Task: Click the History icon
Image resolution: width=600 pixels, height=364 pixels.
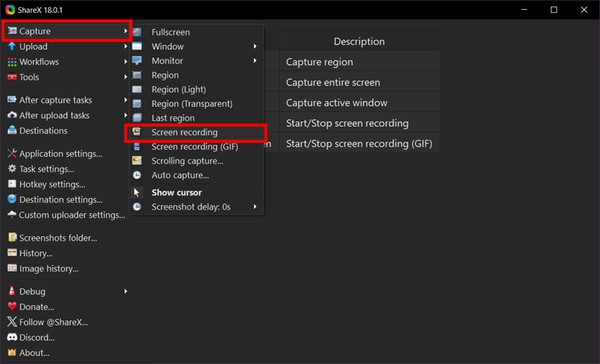Action: pos(12,253)
